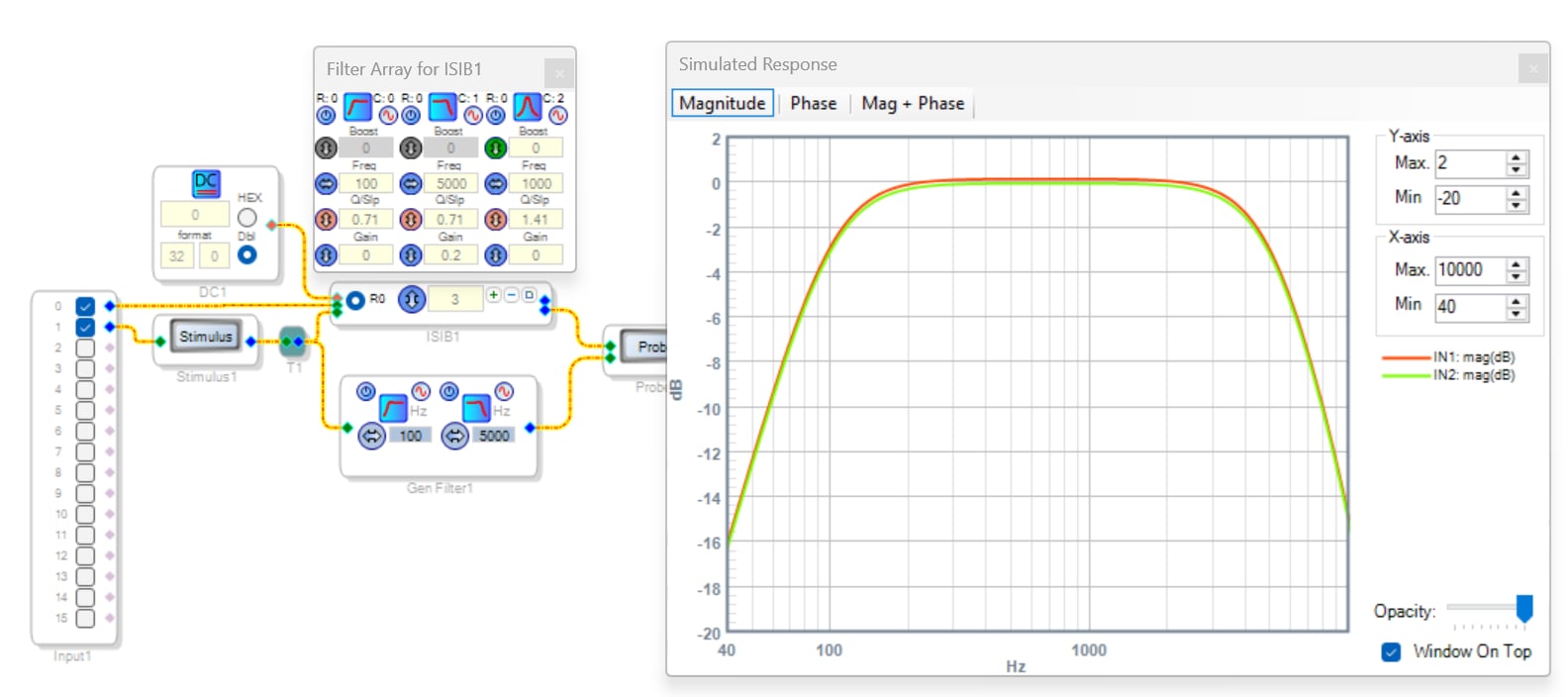Click Freq field showing 1000 in Filter Array
This screenshot has height=697, width=1568.
(536, 183)
